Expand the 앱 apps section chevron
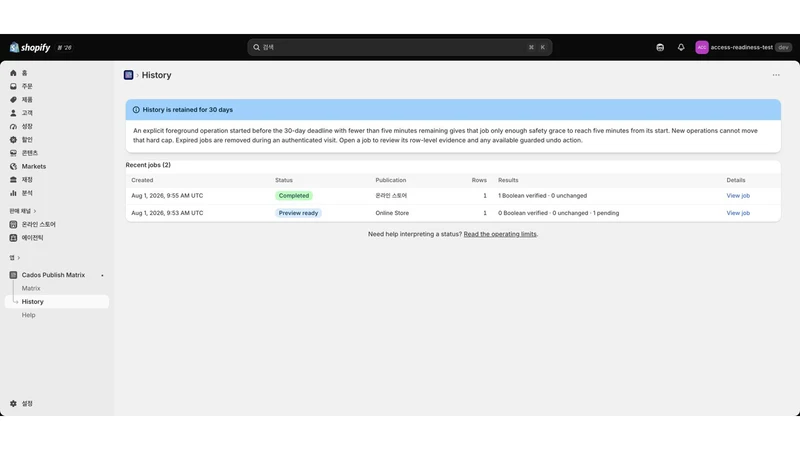Image resolution: width=800 pixels, height=450 pixels. [18, 258]
